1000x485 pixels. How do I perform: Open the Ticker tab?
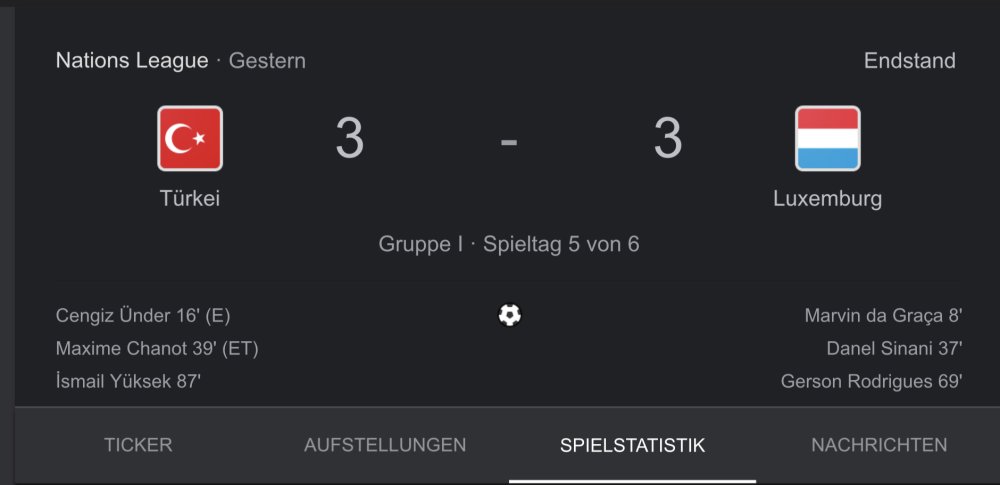click(138, 445)
